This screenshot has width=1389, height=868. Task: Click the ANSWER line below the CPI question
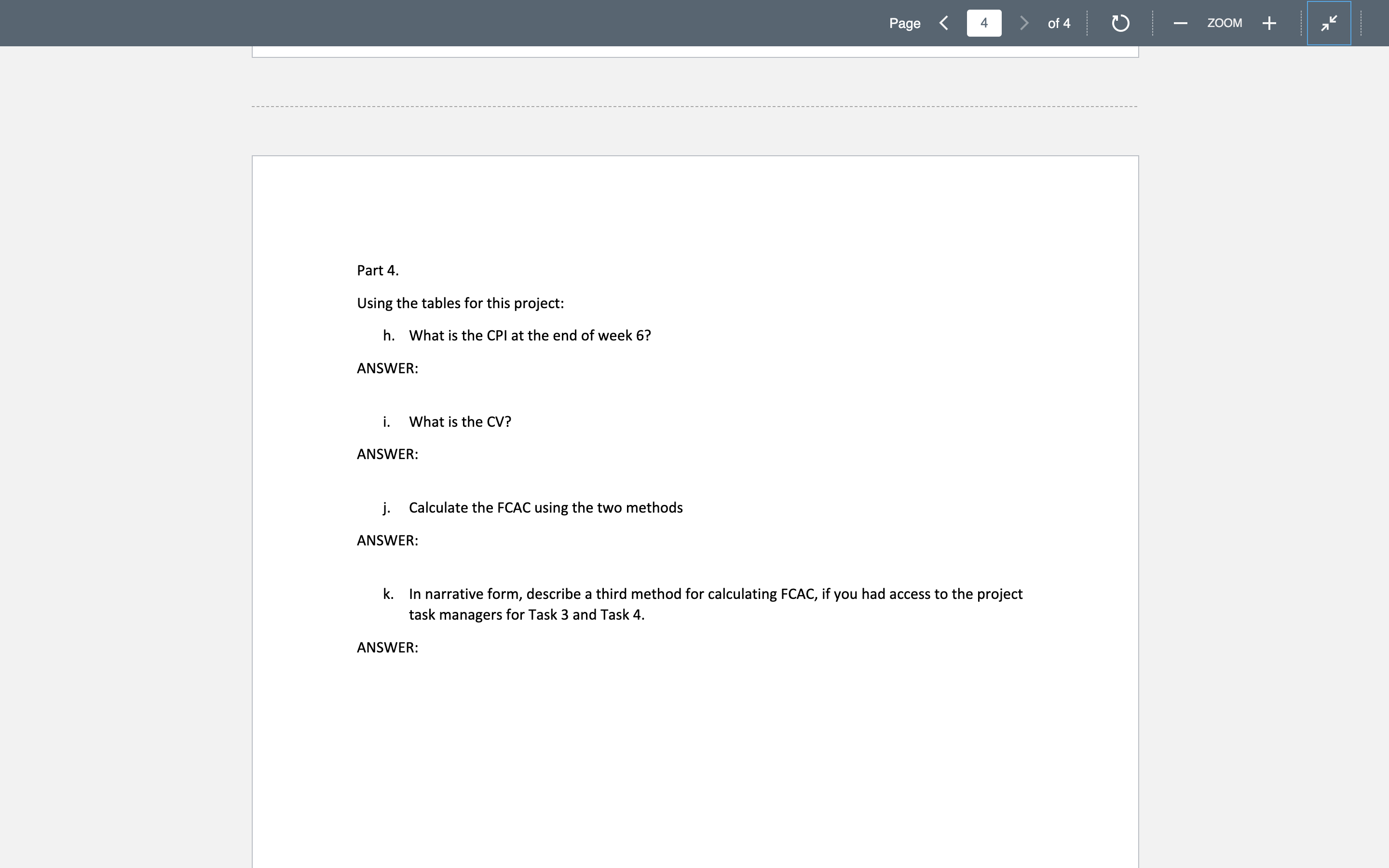pos(387,368)
